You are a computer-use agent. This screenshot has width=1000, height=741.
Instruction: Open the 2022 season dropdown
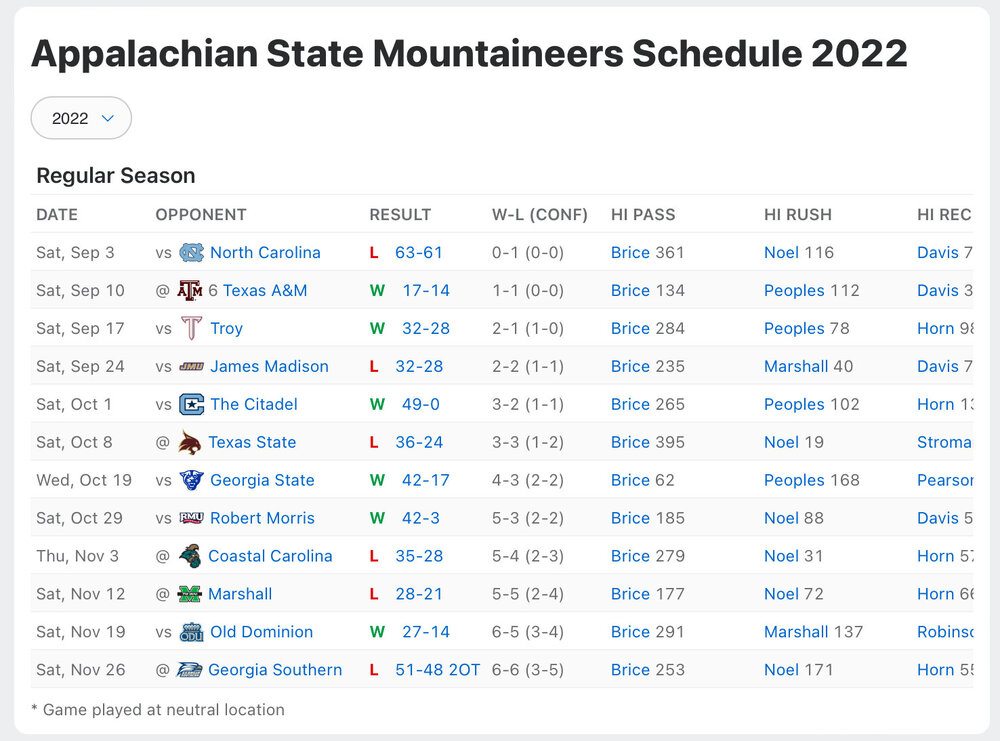pos(81,118)
